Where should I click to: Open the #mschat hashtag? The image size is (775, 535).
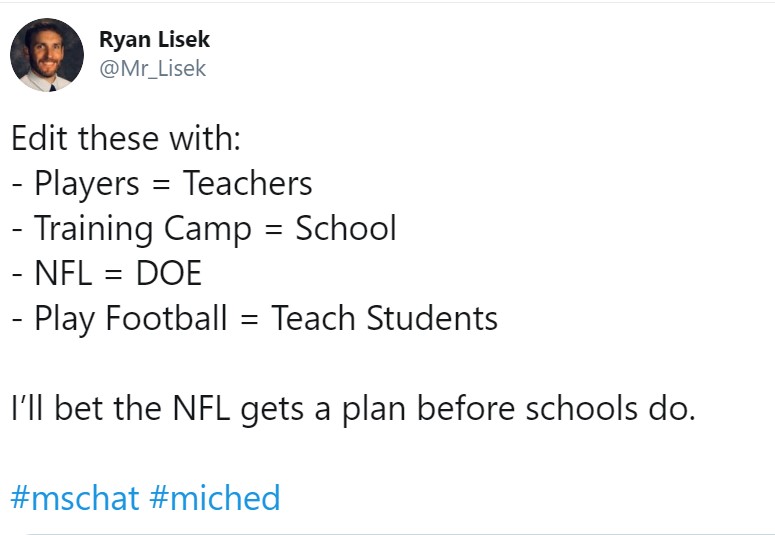(x=75, y=497)
